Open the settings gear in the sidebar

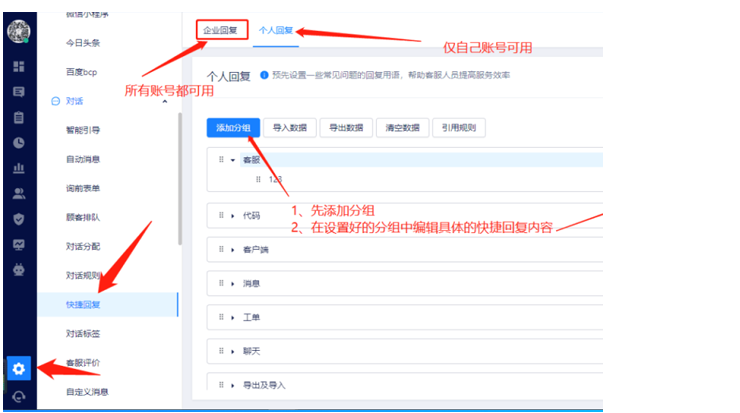pos(18,369)
